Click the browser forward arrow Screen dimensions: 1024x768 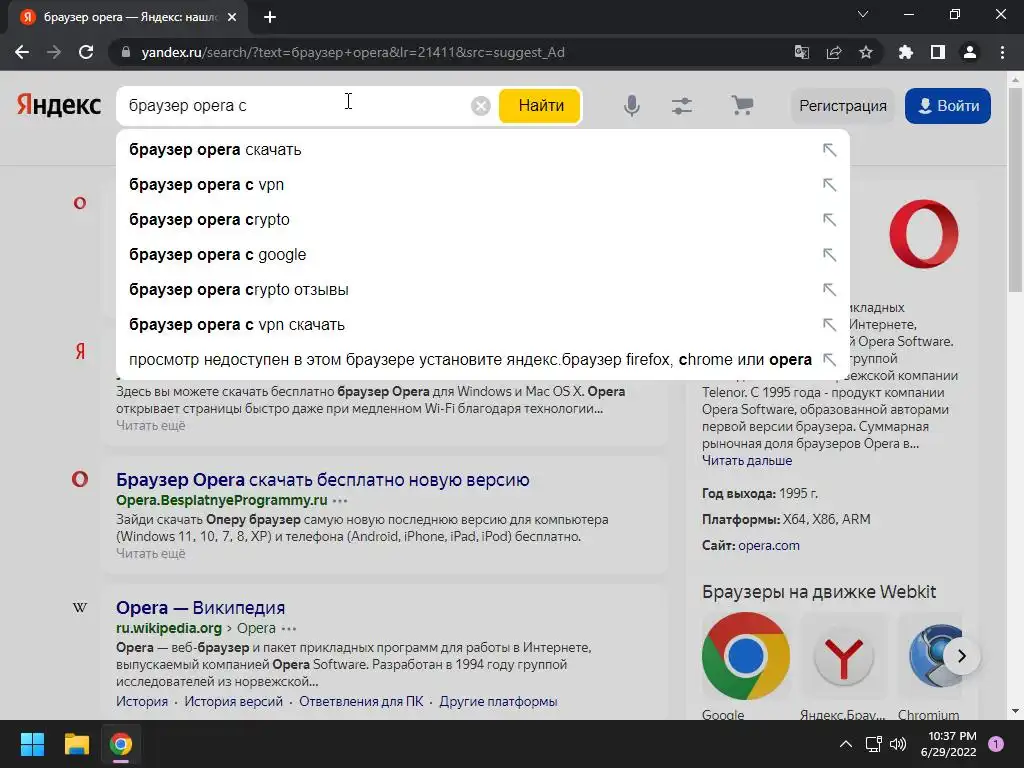[54, 52]
